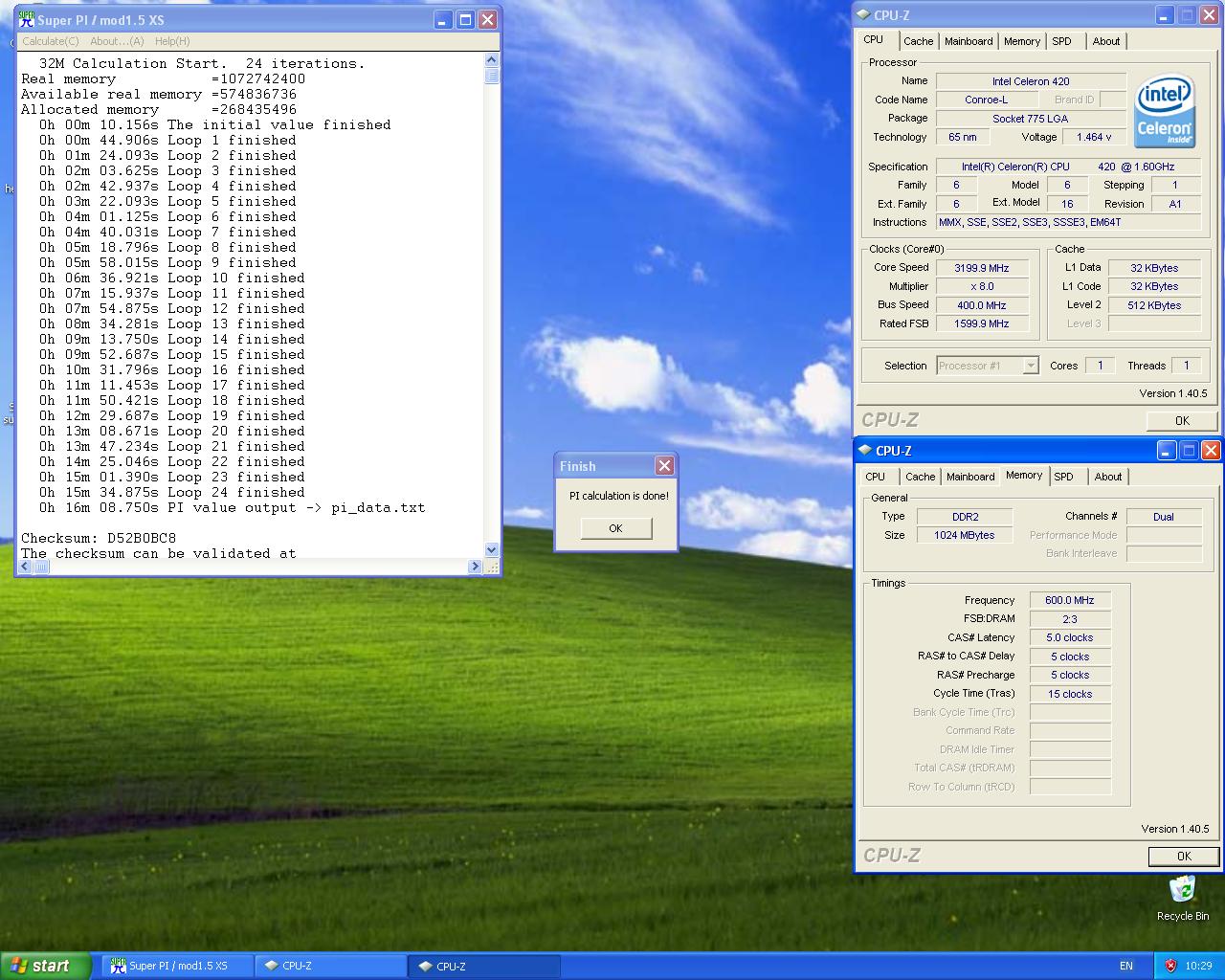Click the top CPU-Z window title icon
The image size is (1225, 980).
864,15
